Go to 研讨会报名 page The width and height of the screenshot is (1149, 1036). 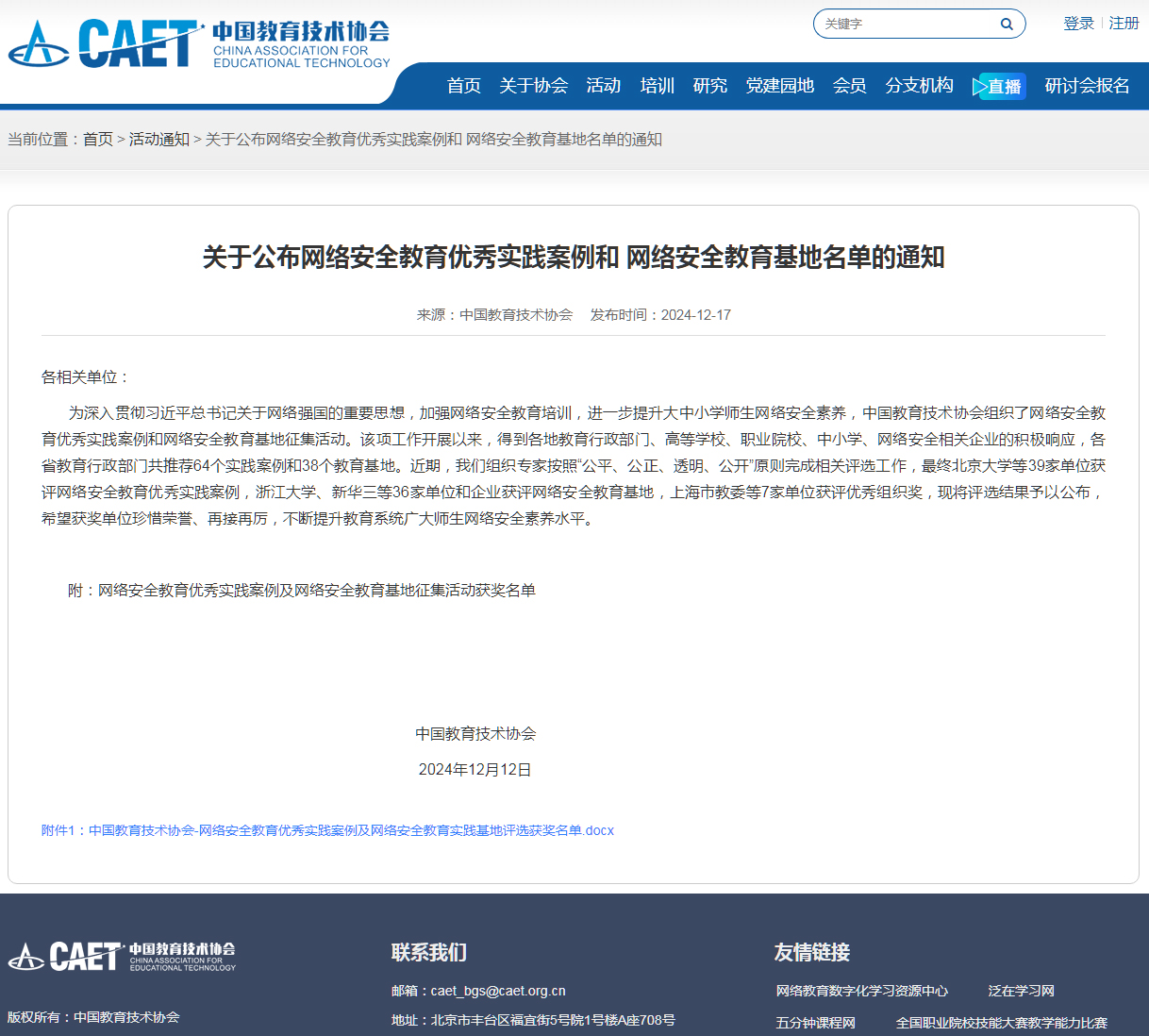click(x=1087, y=86)
